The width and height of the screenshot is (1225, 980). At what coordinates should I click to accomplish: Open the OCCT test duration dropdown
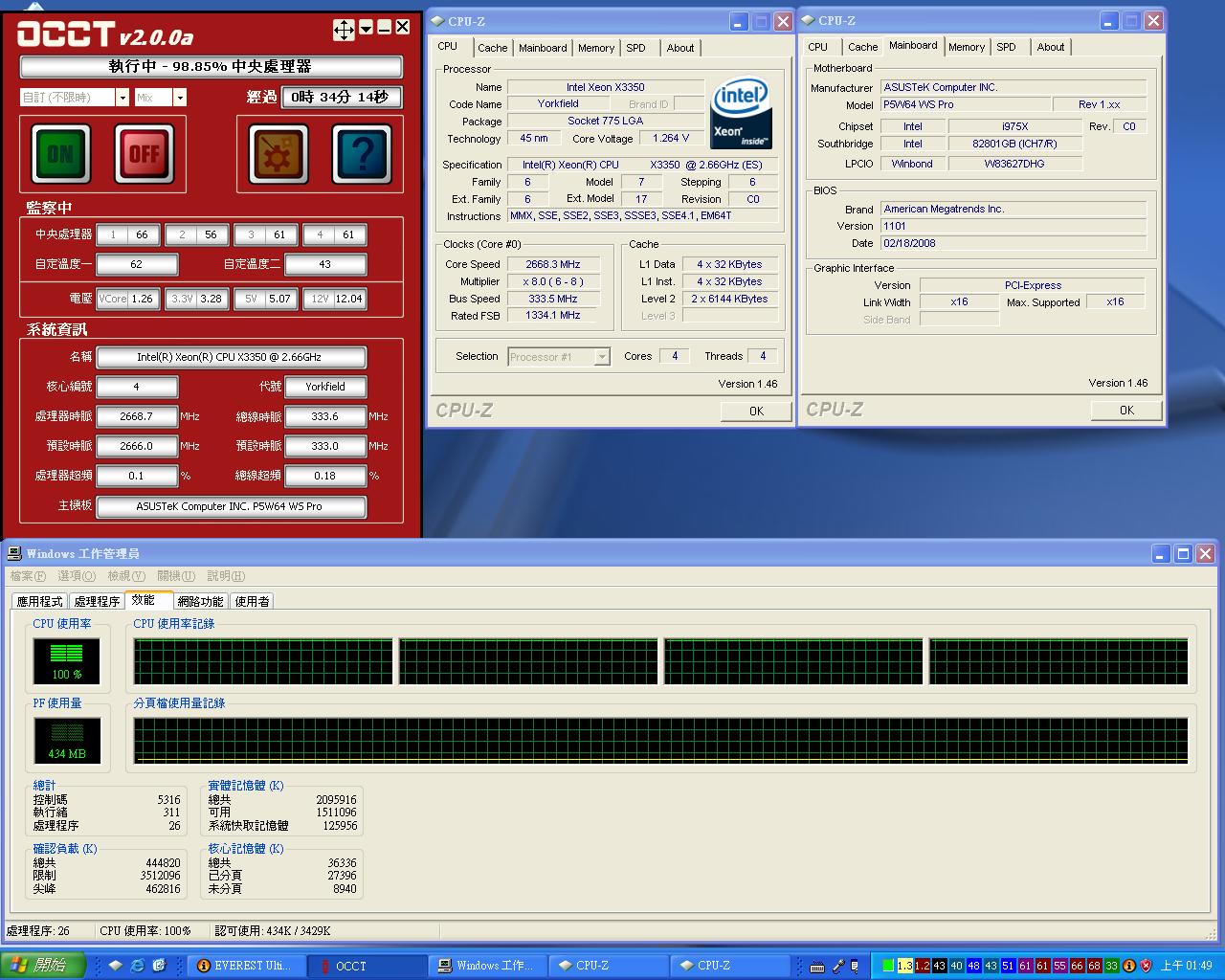pyautogui.click(x=122, y=98)
